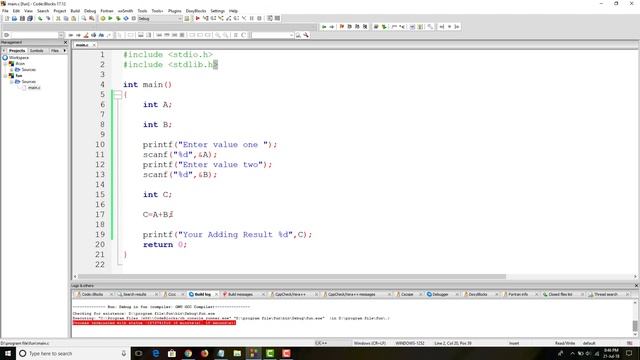Click the Redo toolbar icon
640x360 pixels.
48,18
